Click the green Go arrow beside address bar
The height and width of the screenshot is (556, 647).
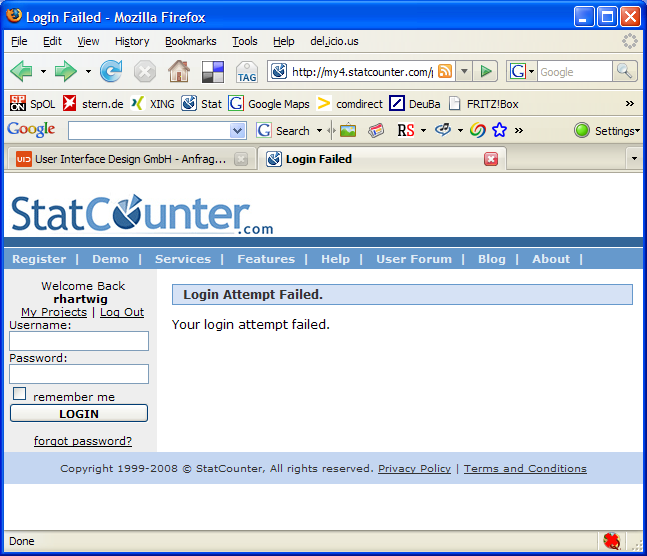486,72
